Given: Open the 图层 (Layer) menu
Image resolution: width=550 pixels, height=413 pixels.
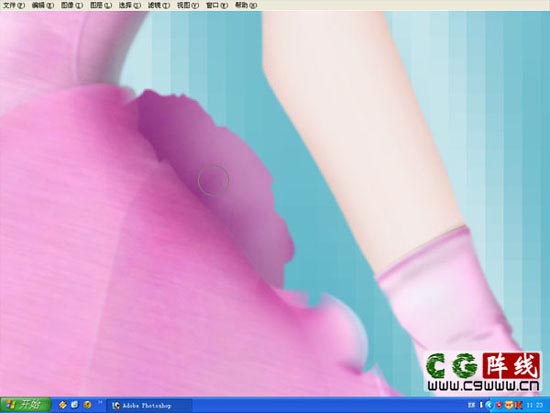Looking at the screenshot, I should coord(101,5).
